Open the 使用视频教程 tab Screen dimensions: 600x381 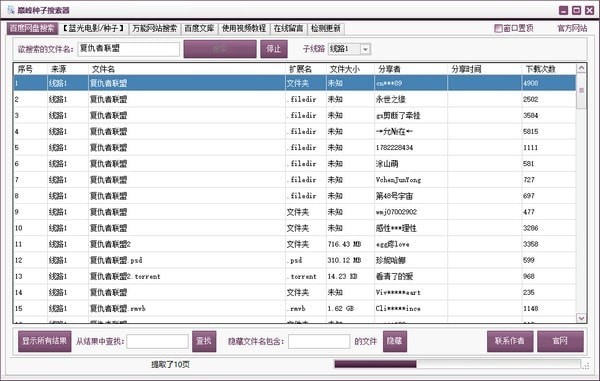click(244, 28)
